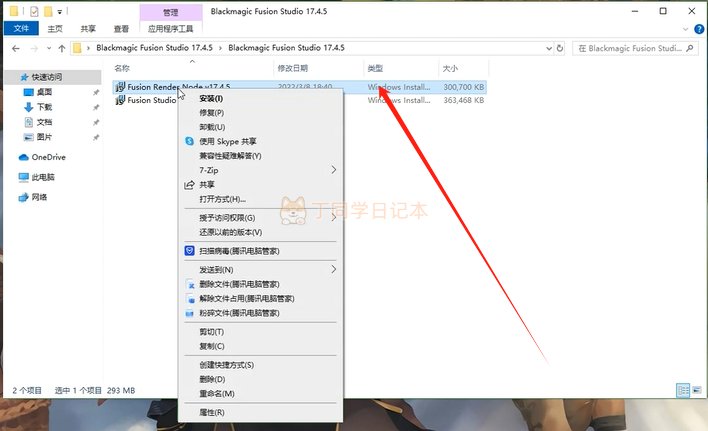
Task: Select 此电脑 in navigation pane
Action: 43,177
